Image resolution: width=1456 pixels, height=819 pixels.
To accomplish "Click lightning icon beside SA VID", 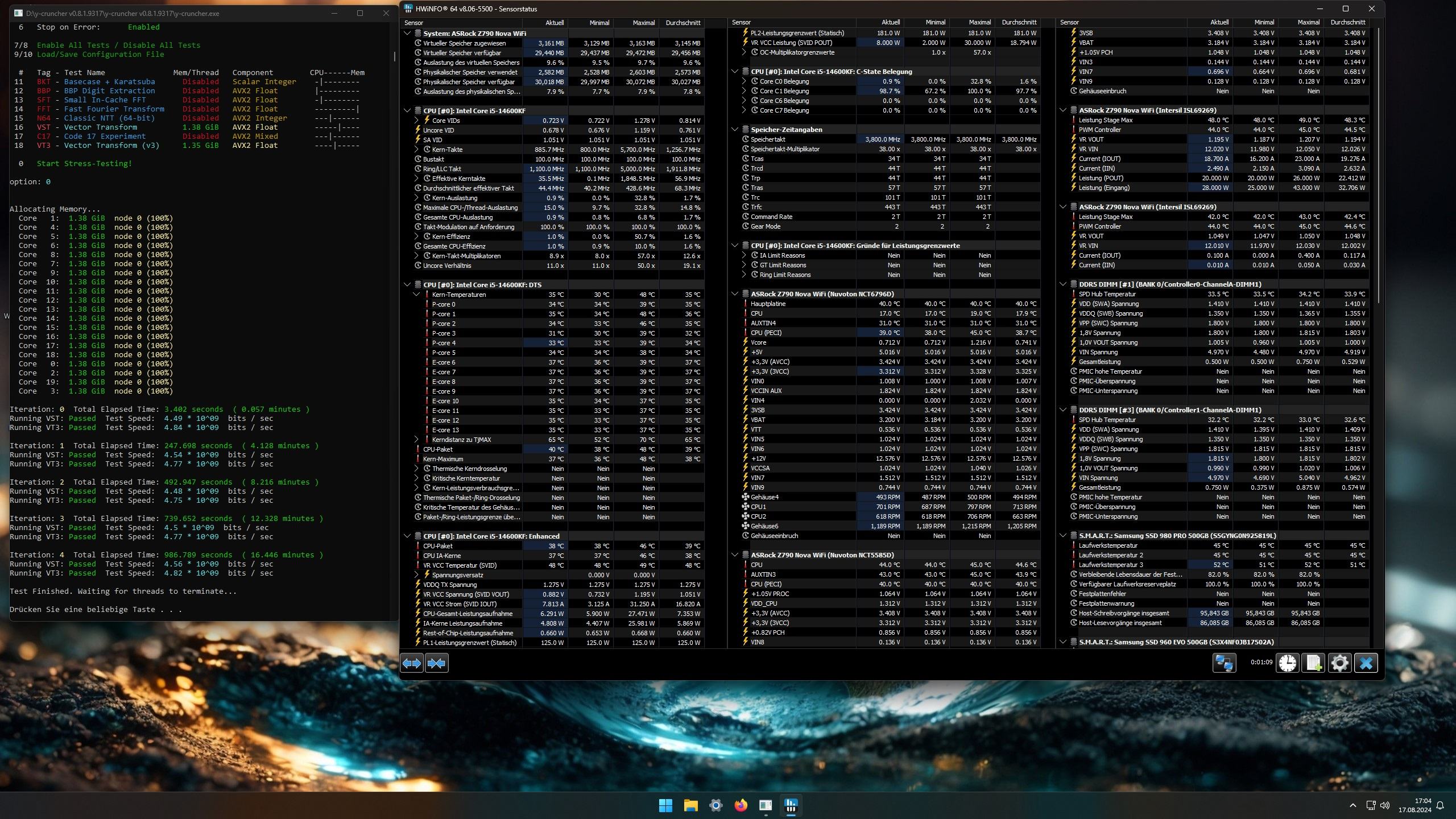I will point(417,140).
